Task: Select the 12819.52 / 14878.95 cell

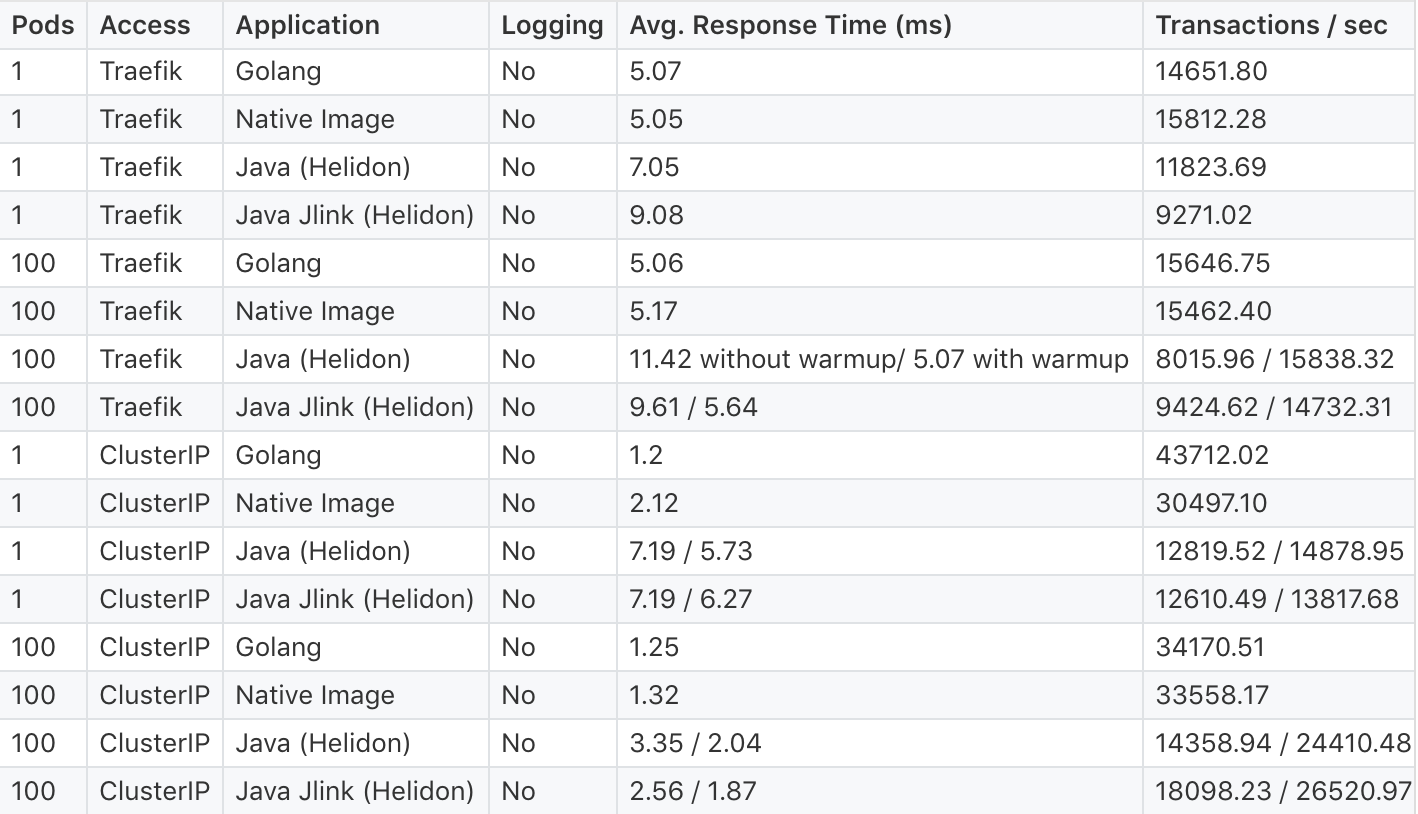Action: click(1280, 551)
